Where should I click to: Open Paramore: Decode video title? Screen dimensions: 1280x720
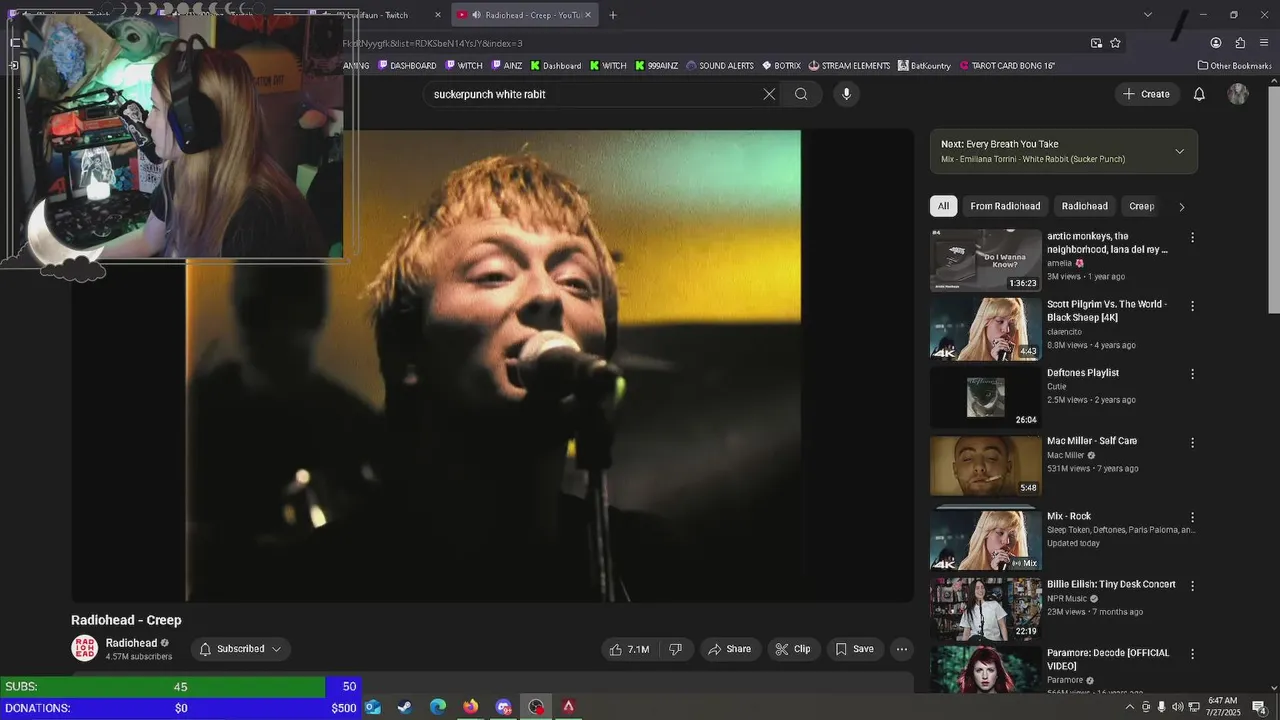tap(1108, 659)
